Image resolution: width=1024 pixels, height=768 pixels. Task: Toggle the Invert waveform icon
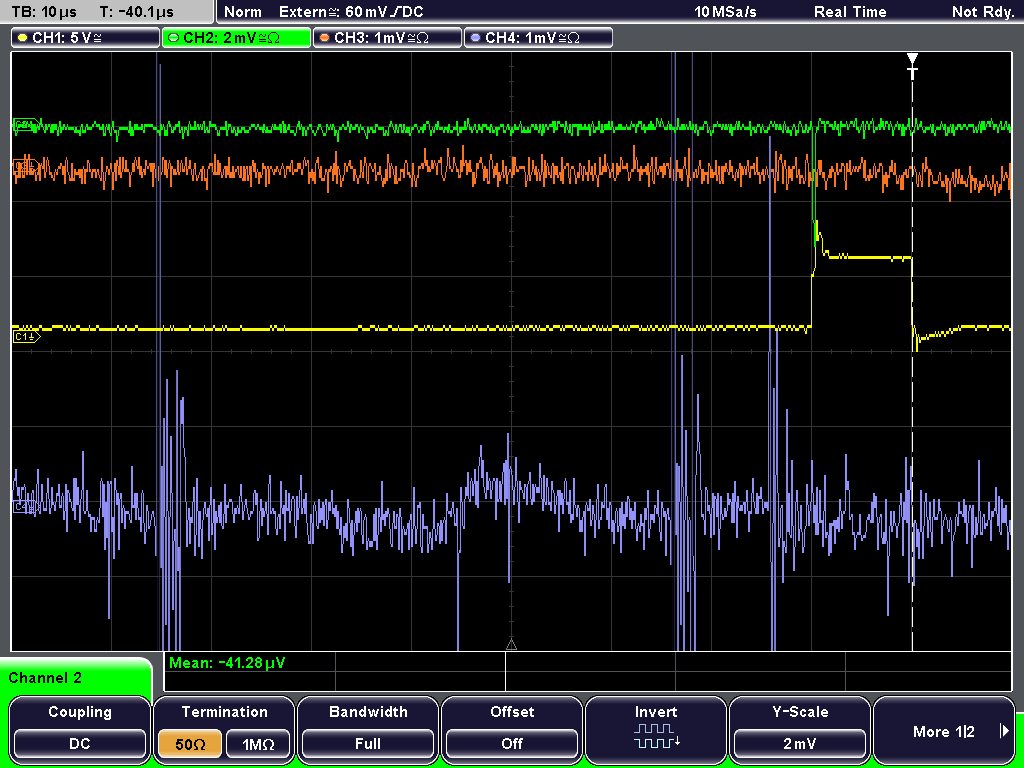[656, 736]
